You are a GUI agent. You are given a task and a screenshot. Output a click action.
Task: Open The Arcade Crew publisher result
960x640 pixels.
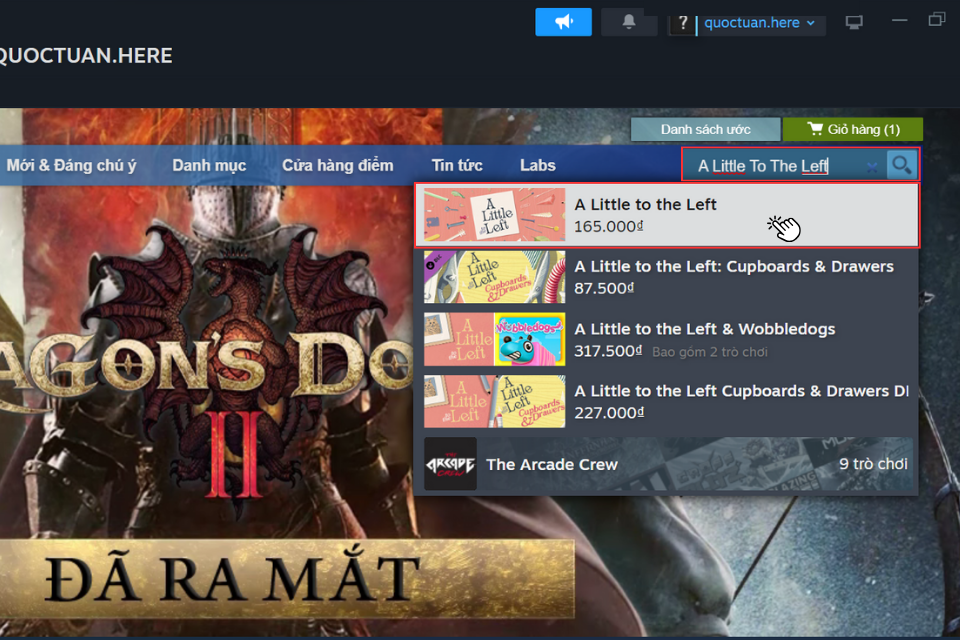667,464
